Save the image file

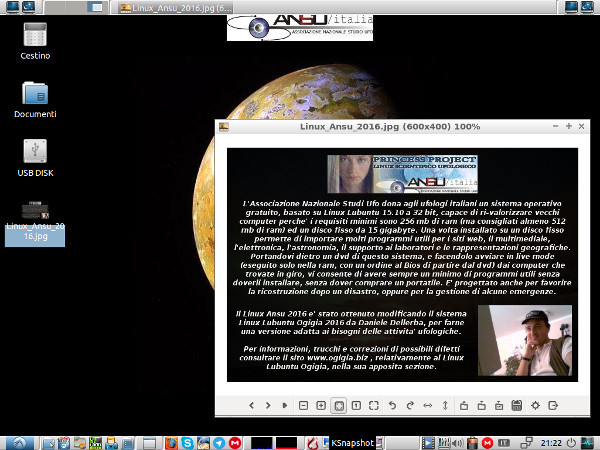(x=481, y=405)
